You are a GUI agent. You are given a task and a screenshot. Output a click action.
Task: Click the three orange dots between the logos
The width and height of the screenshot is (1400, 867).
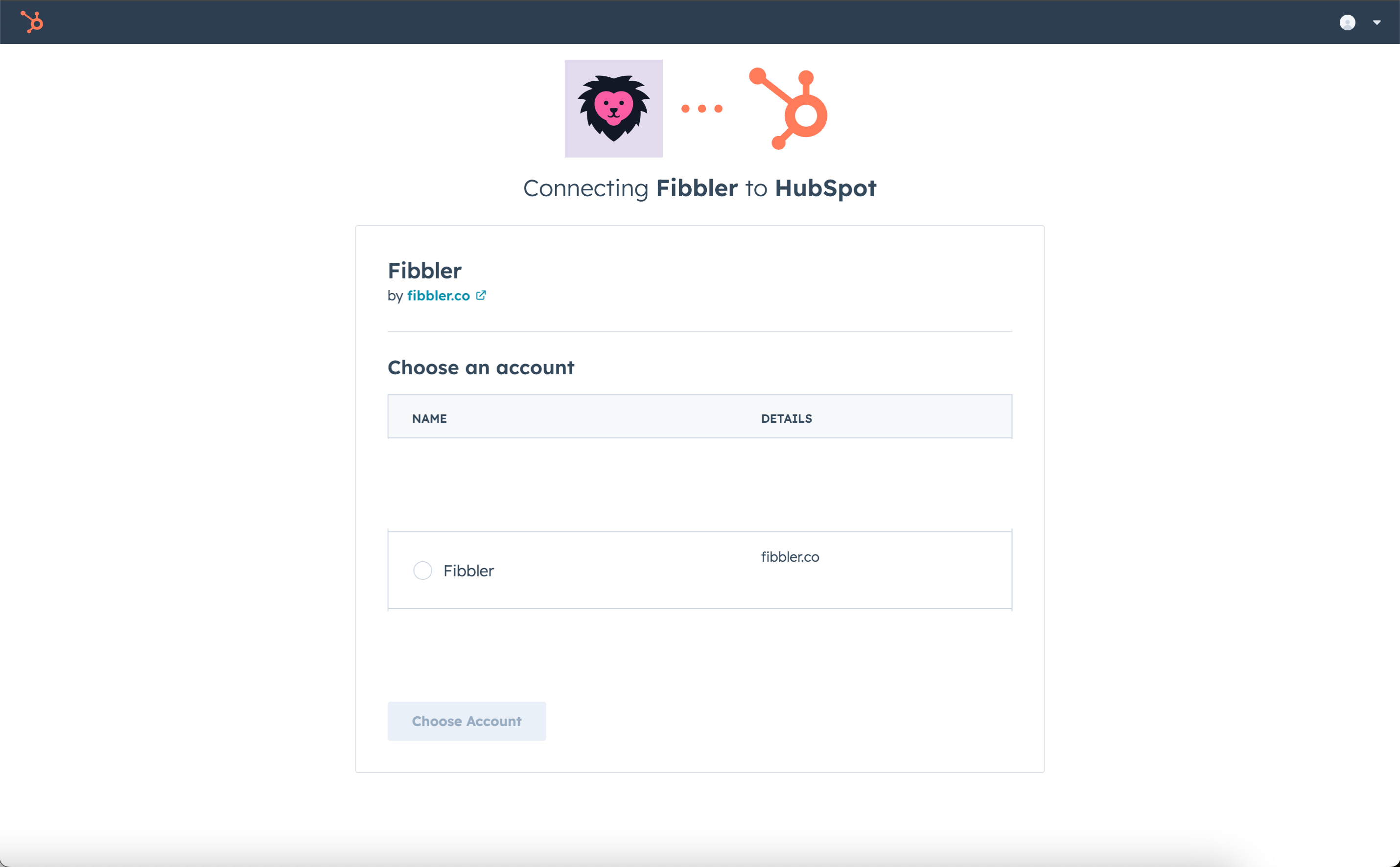coord(702,108)
